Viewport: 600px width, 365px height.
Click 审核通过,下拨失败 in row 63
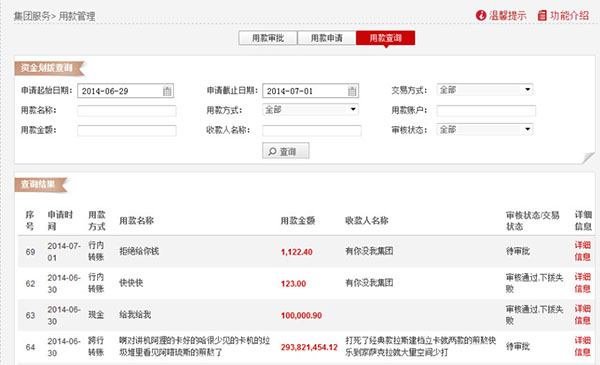pos(534,314)
